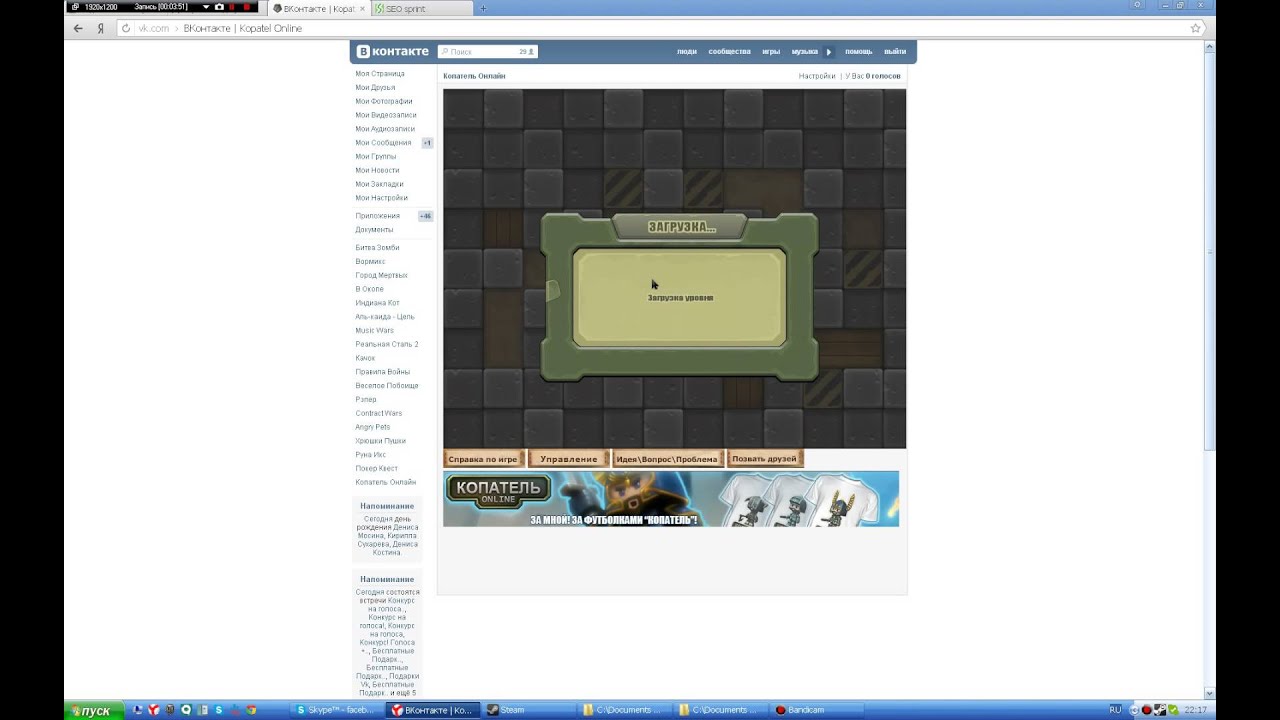This screenshot has width=1280, height=720.
Task: Open Приложения in sidebar
Action: [377, 216]
